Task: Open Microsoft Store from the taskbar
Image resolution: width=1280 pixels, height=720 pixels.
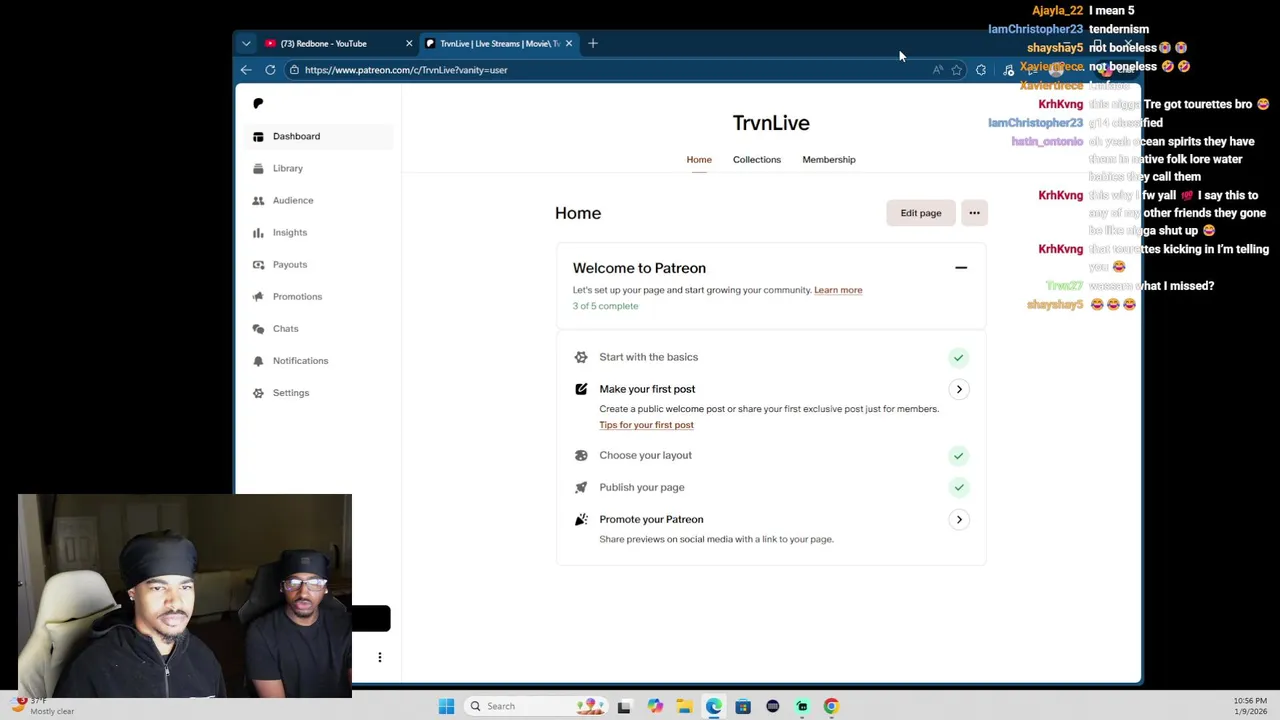Action: click(x=743, y=706)
